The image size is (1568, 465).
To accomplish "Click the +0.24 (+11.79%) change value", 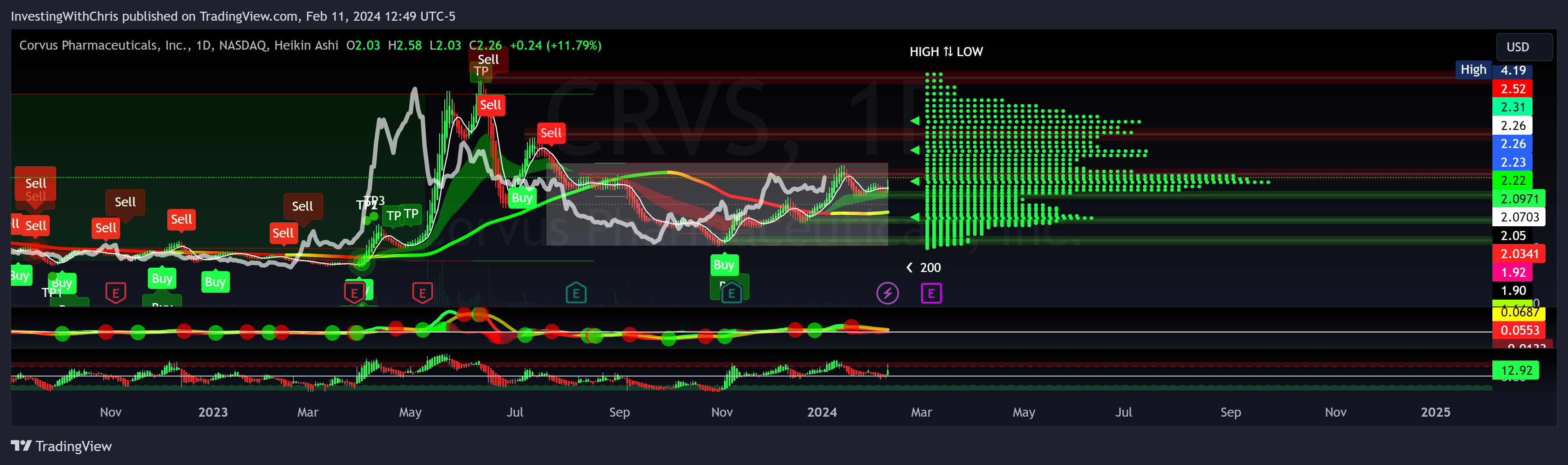I will (x=555, y=46).
